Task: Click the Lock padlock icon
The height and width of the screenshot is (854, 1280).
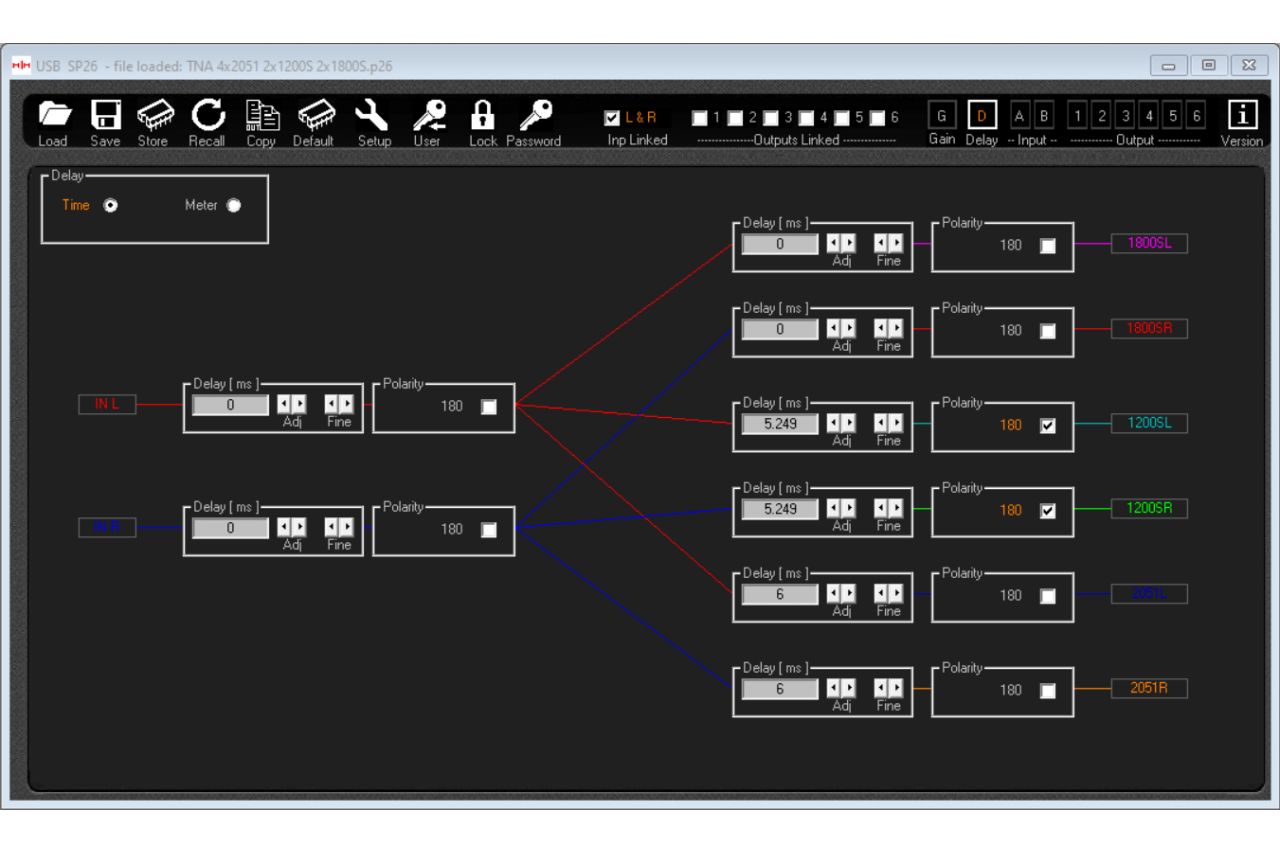Action: pyautogui.click(x=483, y=116)
